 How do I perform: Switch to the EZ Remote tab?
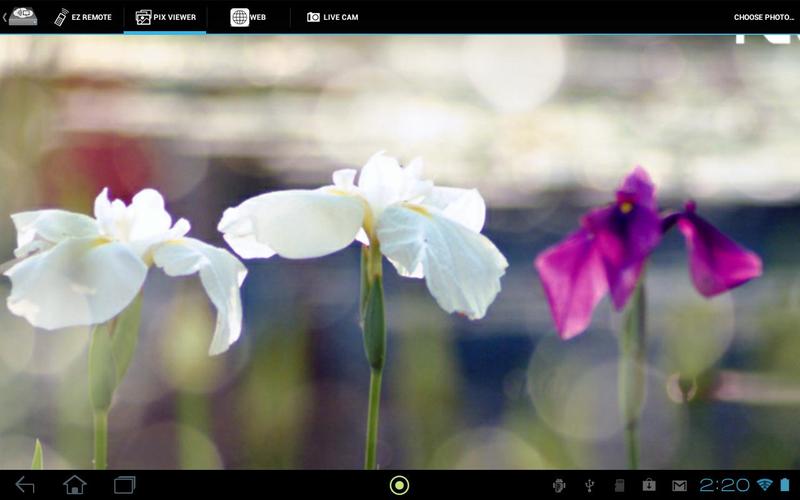point(83,17)
